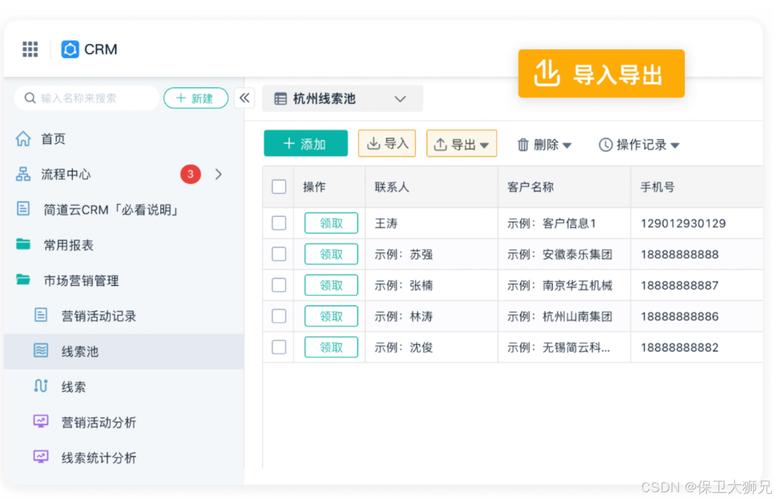Screen dimensions: 774x500
Task: Click the clock icon of 操作记录
Action: pos(606,145)
